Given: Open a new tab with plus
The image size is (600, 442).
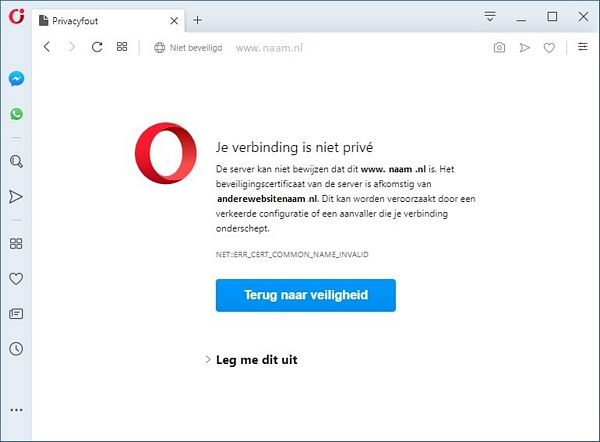Looking at the screenshot, I should point(197,20).
